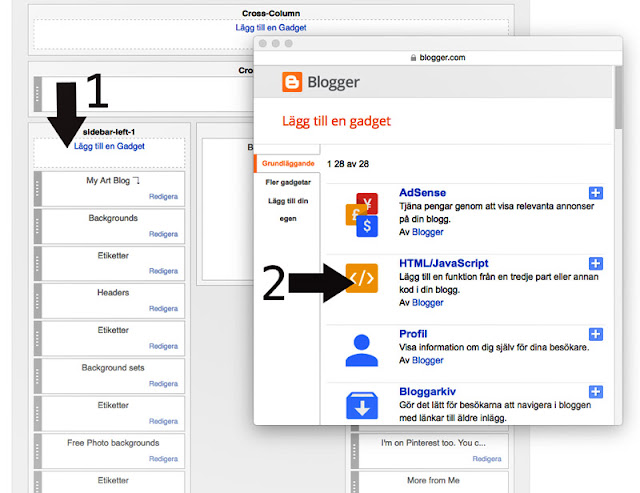Click the blue Profil person icon

362,350
